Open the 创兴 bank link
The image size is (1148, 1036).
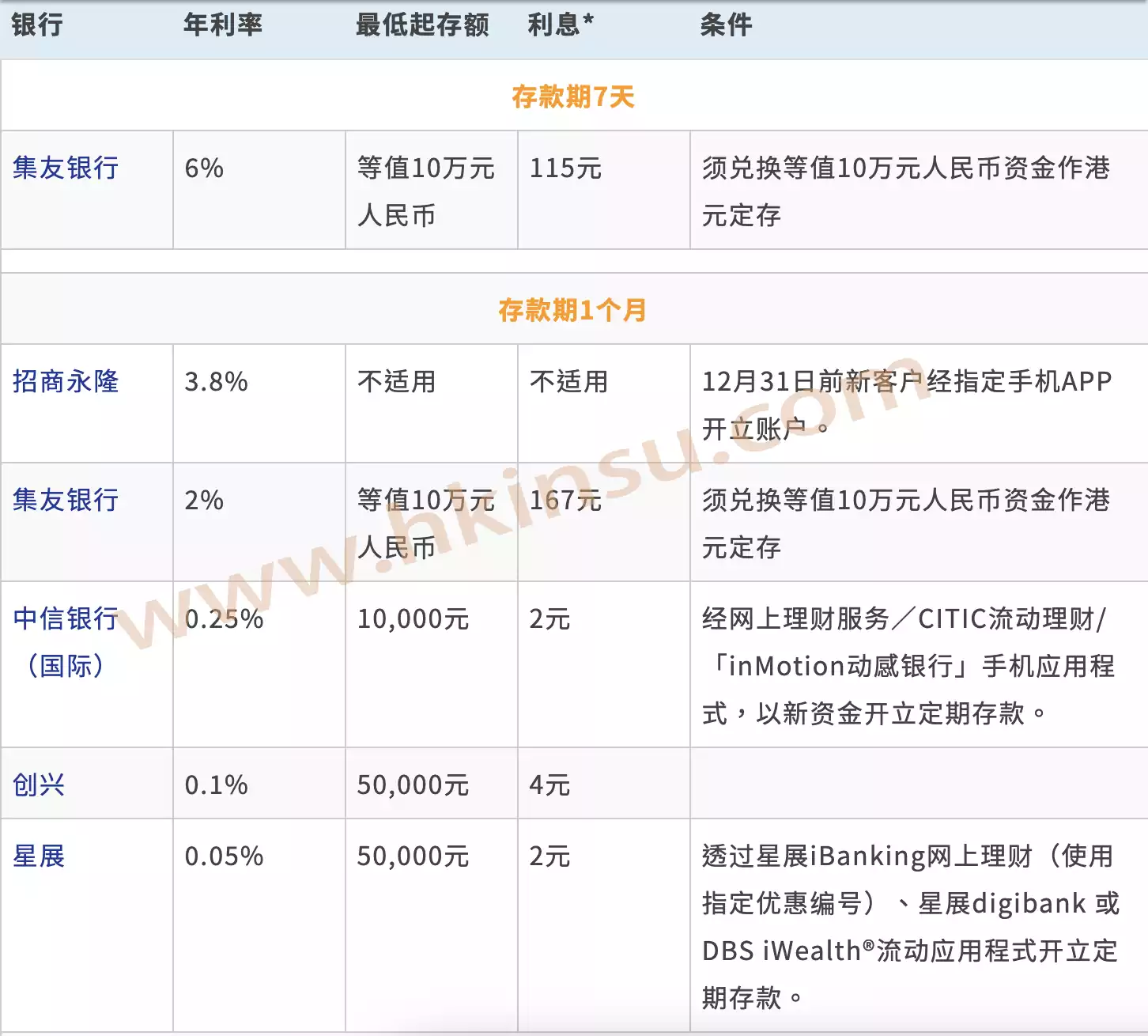[39, 785]
